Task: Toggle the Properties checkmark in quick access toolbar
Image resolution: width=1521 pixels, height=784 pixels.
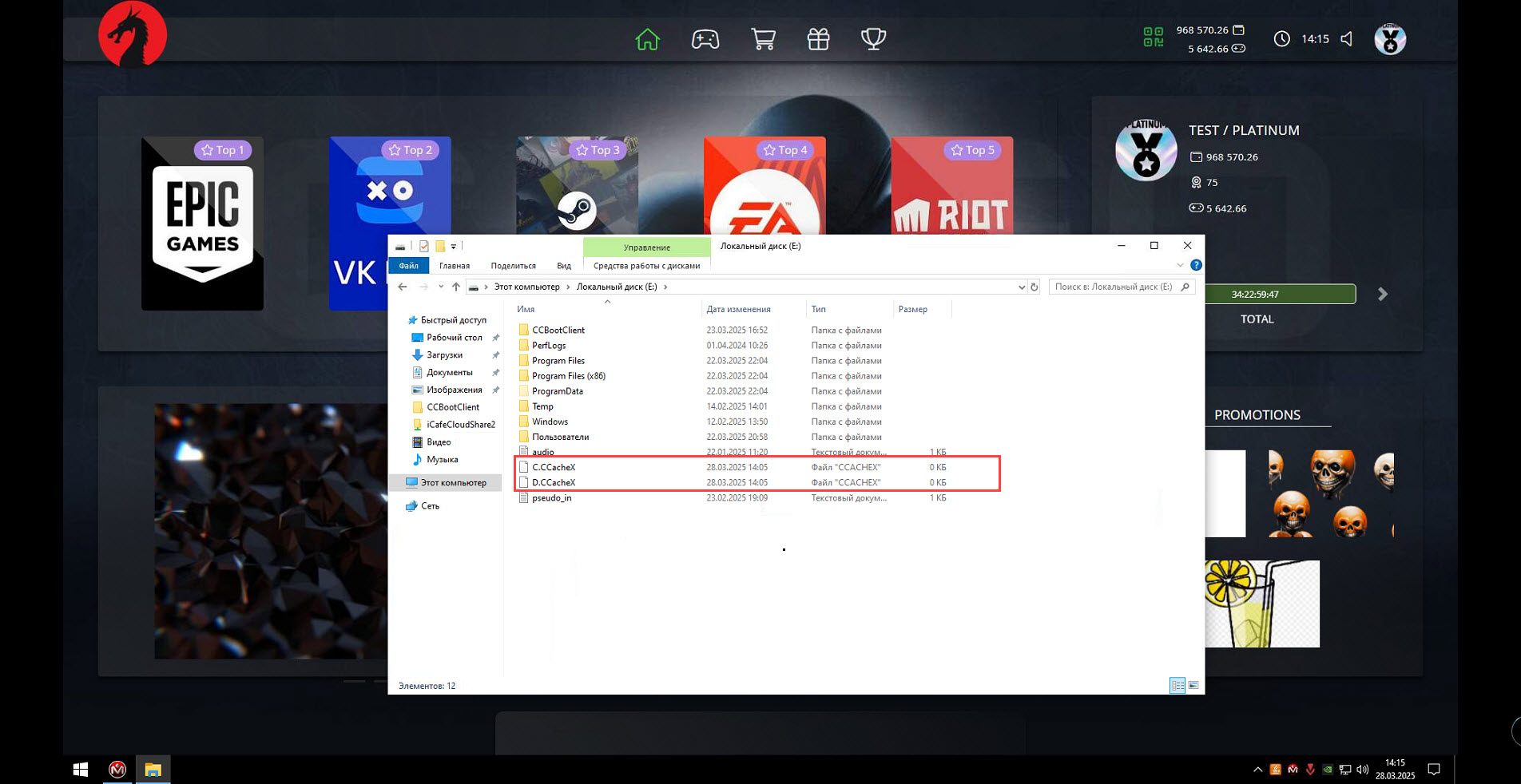Action: coord(424,247)
